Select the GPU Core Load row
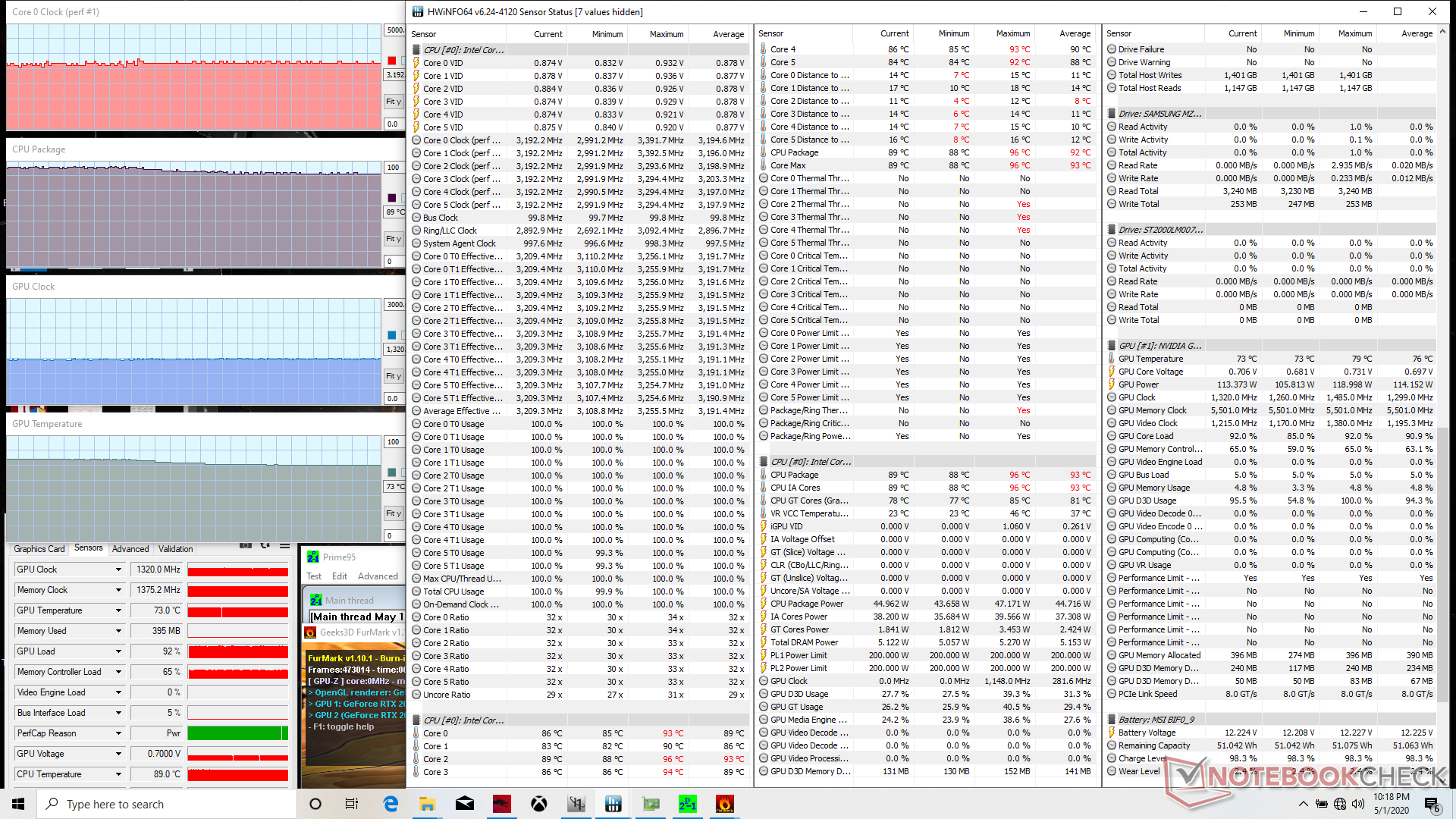 (1270, 436)
